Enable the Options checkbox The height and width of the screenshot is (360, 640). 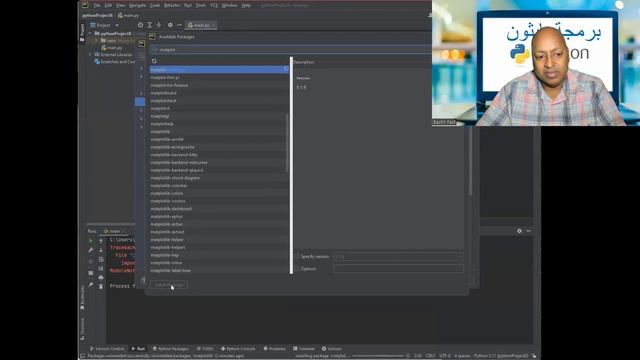click(297, 269)
